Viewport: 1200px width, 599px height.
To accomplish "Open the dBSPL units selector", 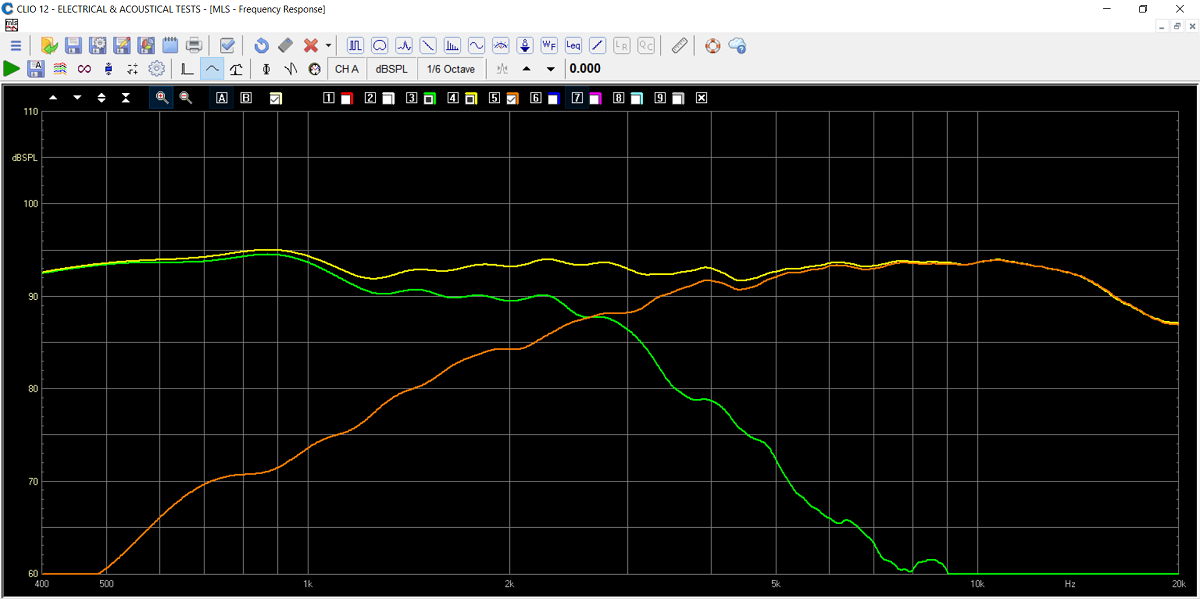I will pos(391,69).
